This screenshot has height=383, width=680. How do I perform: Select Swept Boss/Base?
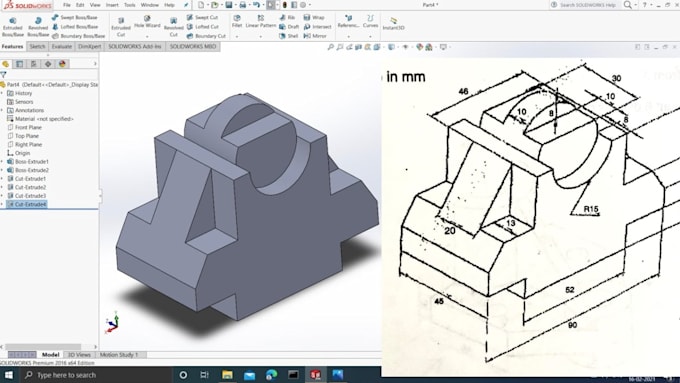pos(74,17)
